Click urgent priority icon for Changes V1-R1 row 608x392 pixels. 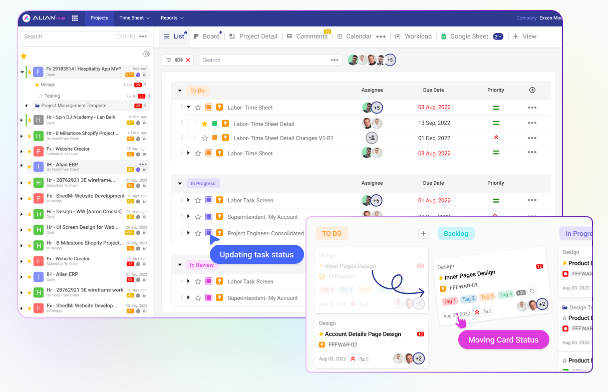(x=496, y=138)
